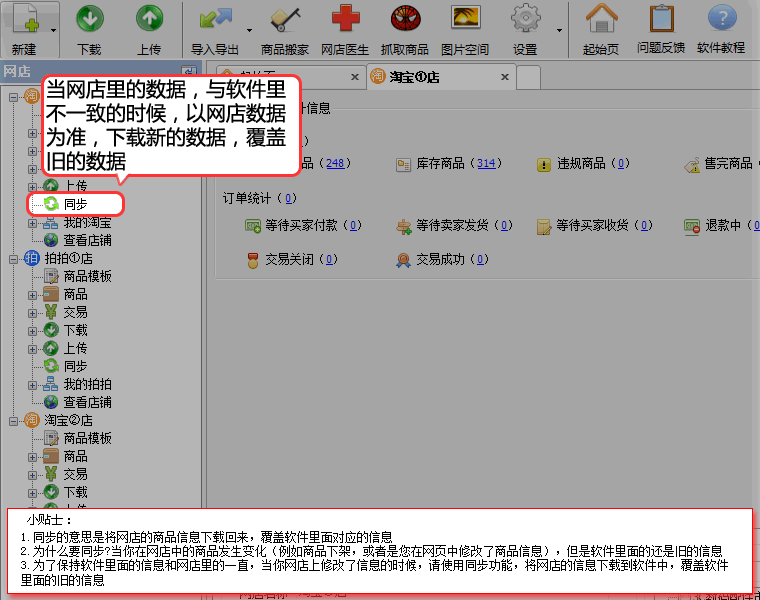This screenshot has height=600, width=760.
Task: Expand the 下载 node under 拍拍①店
Action: point(32,331)
